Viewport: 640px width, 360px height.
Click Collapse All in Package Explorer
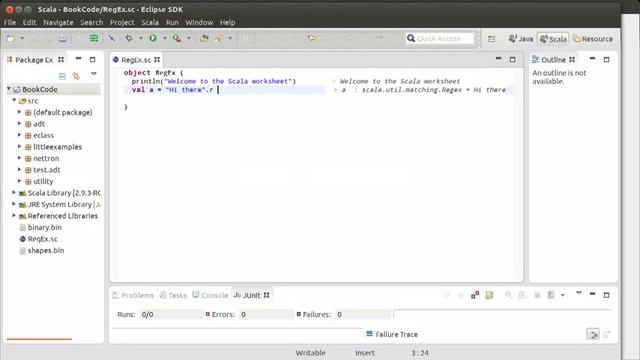coord(62,76)
